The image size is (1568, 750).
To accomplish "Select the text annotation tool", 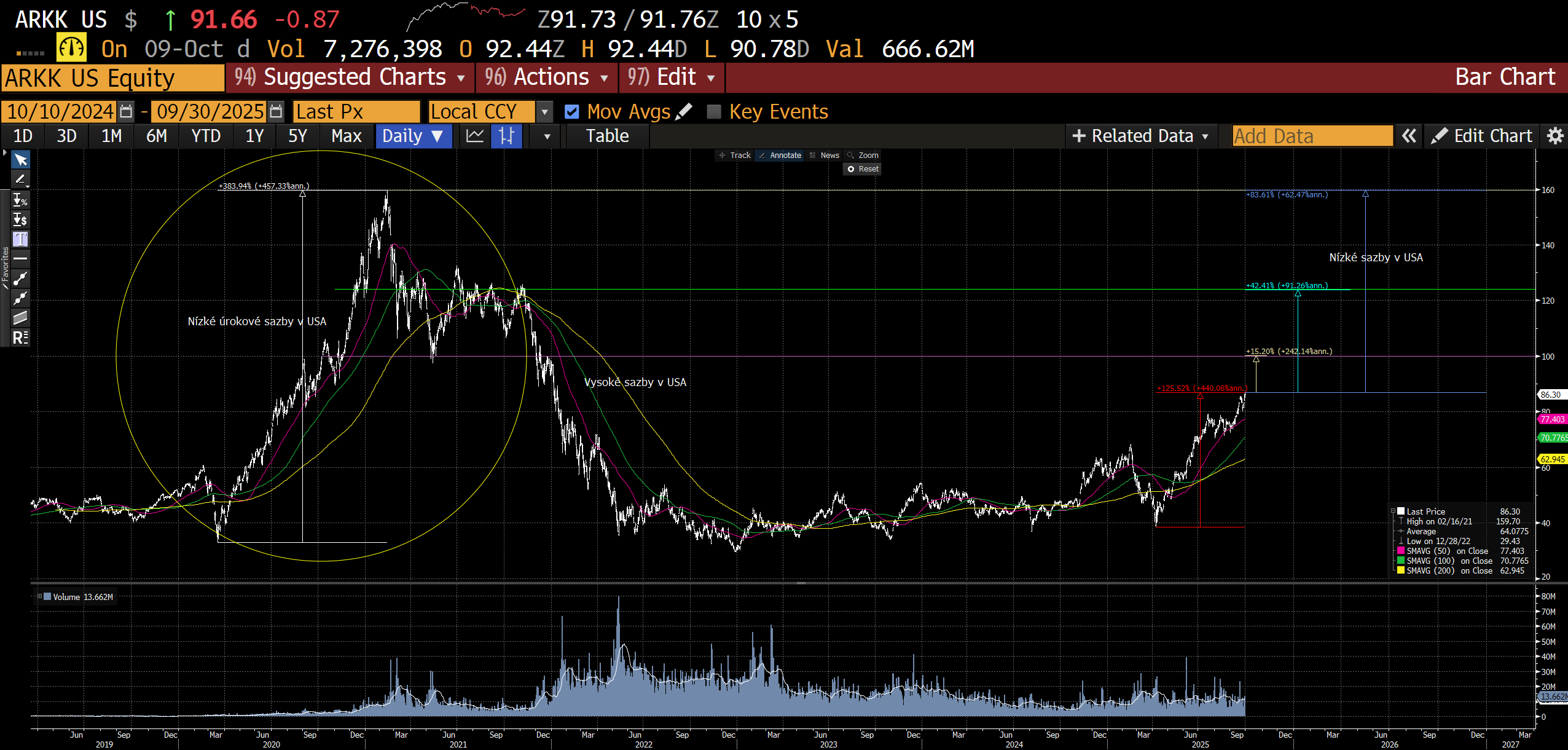I will point(20,239).
